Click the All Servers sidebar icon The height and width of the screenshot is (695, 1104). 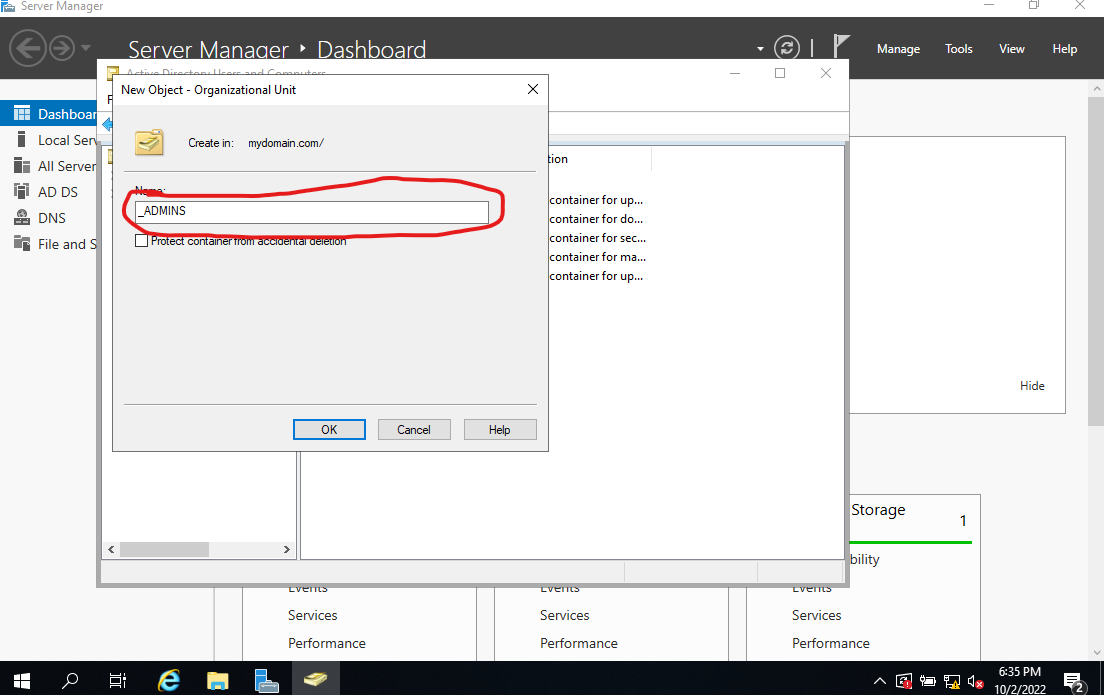22,165
